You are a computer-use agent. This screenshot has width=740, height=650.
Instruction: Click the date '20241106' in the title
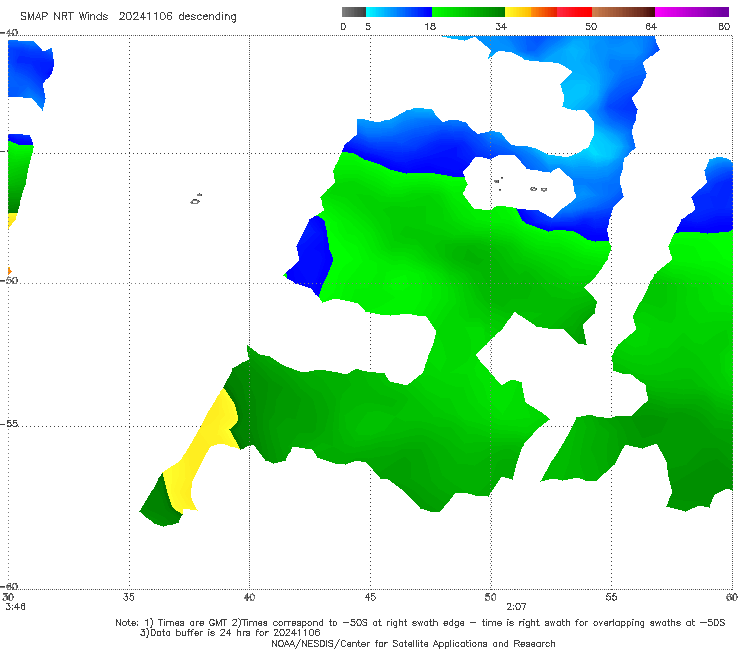coord(146,17)
